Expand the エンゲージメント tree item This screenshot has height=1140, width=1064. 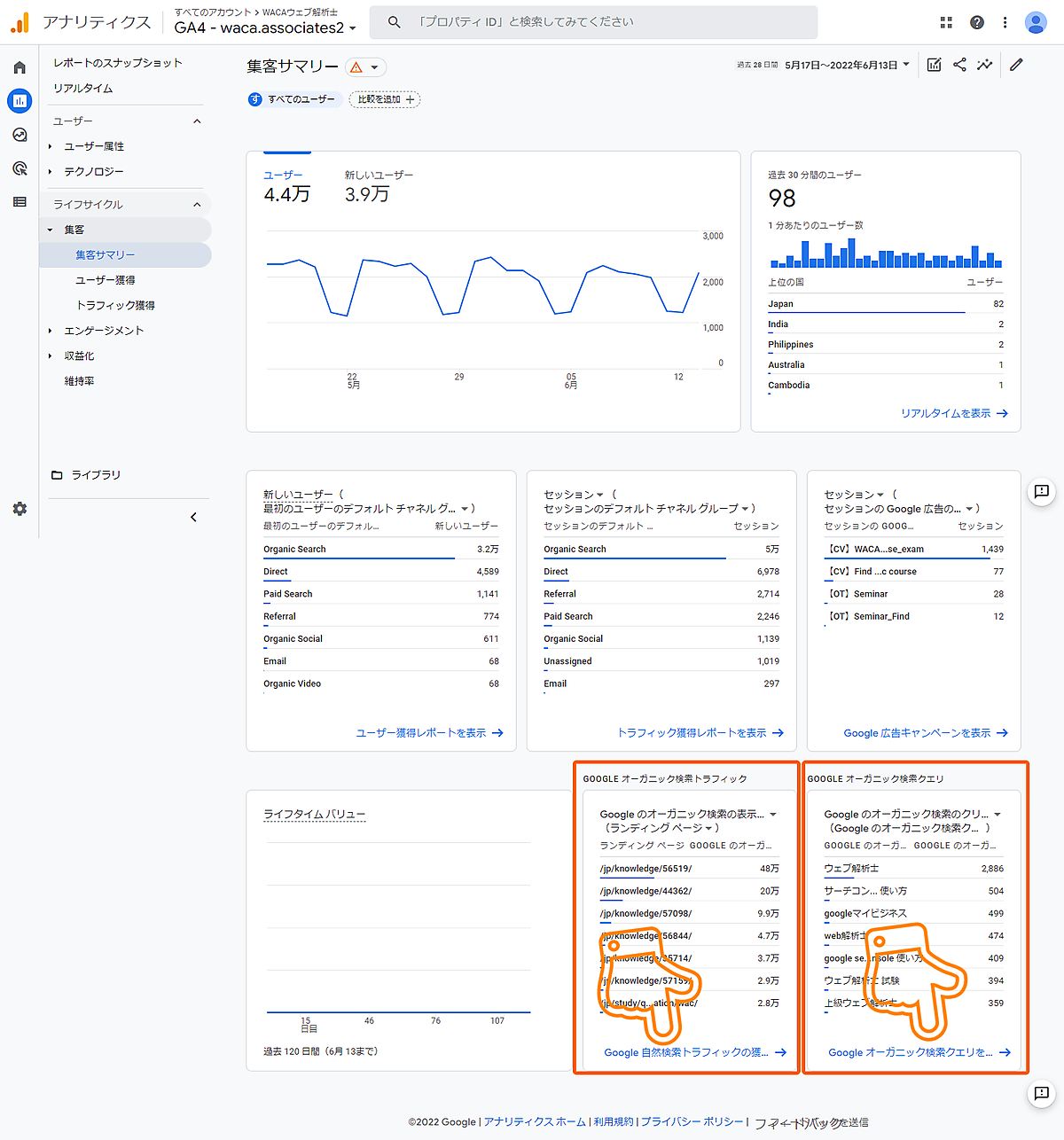click(x=51, y=331)
